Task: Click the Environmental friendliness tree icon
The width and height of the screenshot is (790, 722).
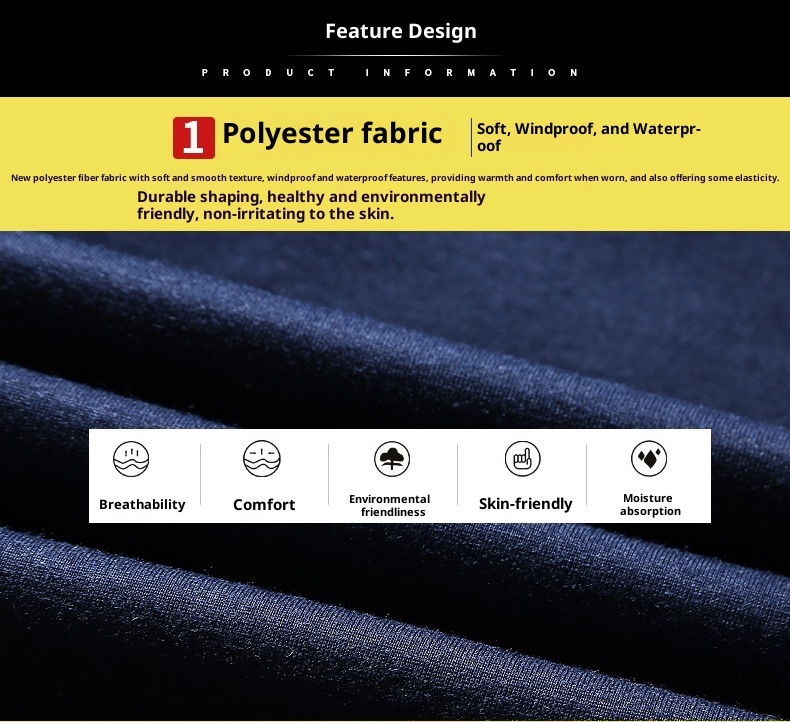Action: click(392, 459)
